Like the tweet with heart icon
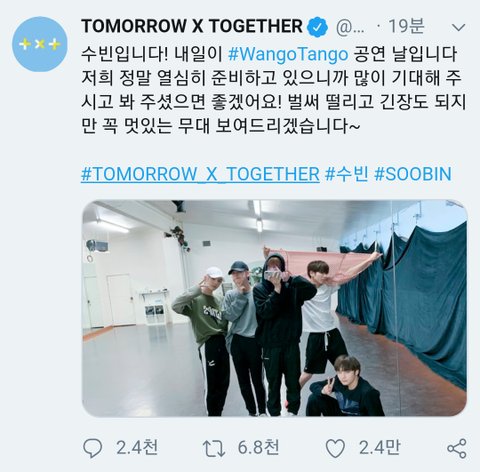This screenshot has width=480, height=472. 335,448
